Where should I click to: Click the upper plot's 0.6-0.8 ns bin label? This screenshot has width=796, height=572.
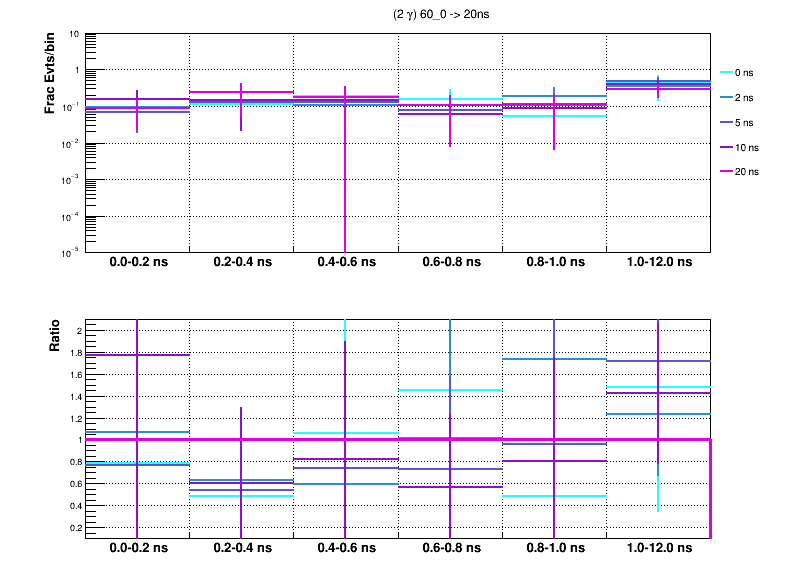point(450,263)
